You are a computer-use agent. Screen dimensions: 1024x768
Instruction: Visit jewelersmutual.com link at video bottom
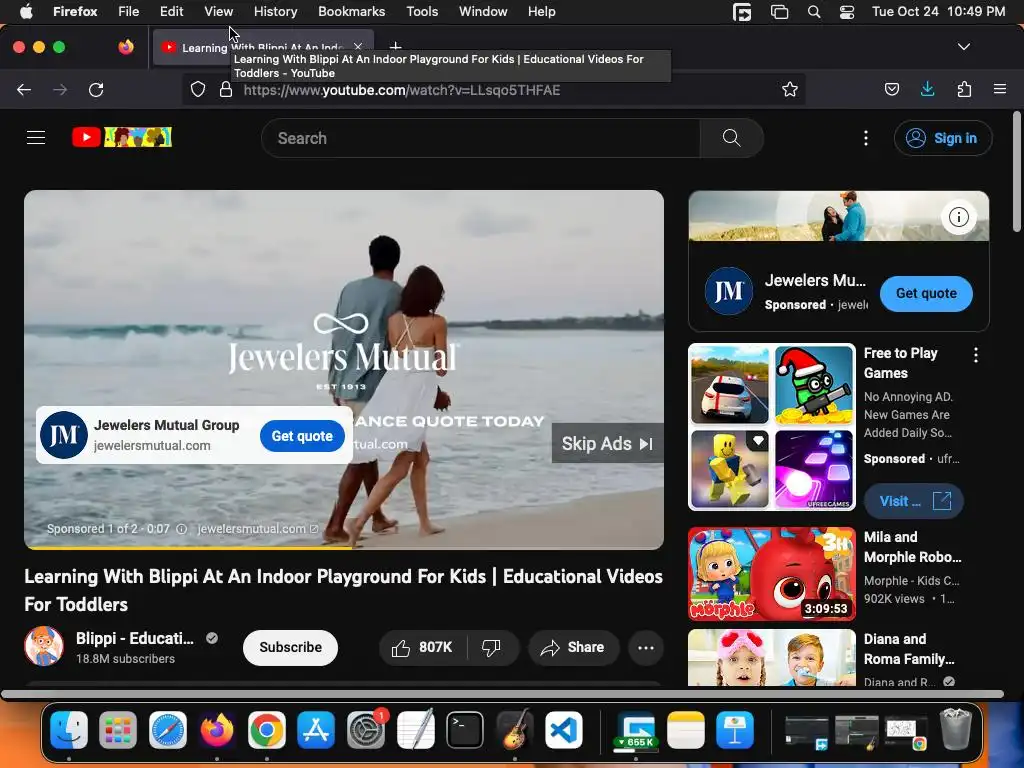257,528
